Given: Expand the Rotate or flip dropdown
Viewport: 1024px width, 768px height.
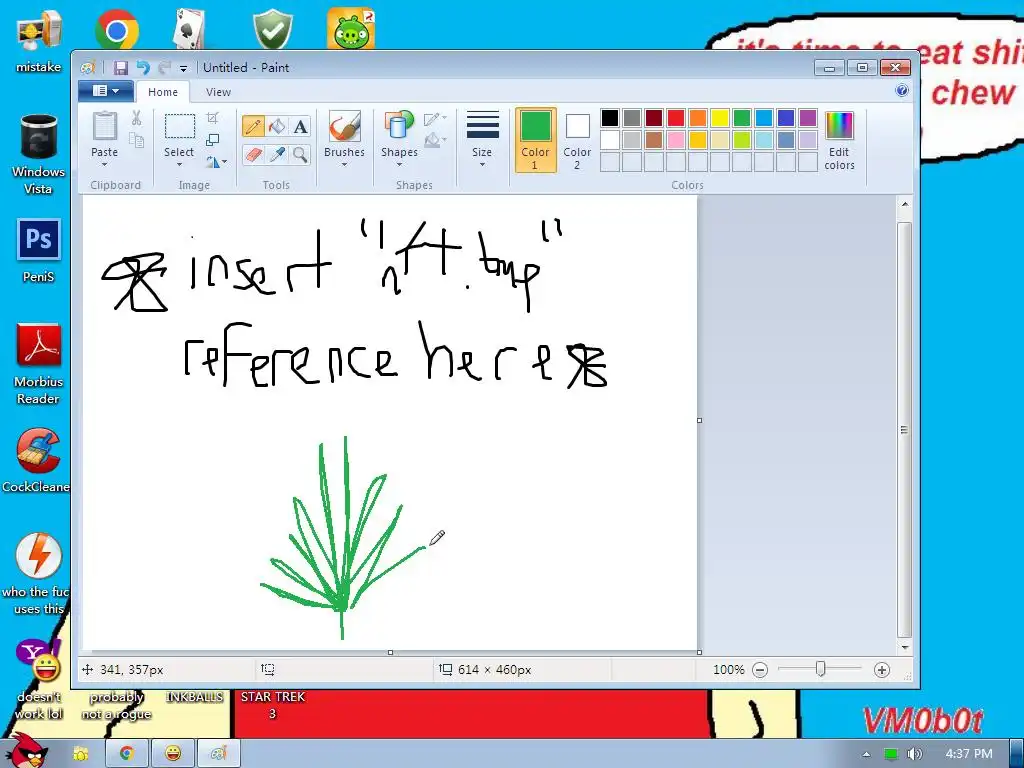Looking at the screenshot, I should [217, 161].
